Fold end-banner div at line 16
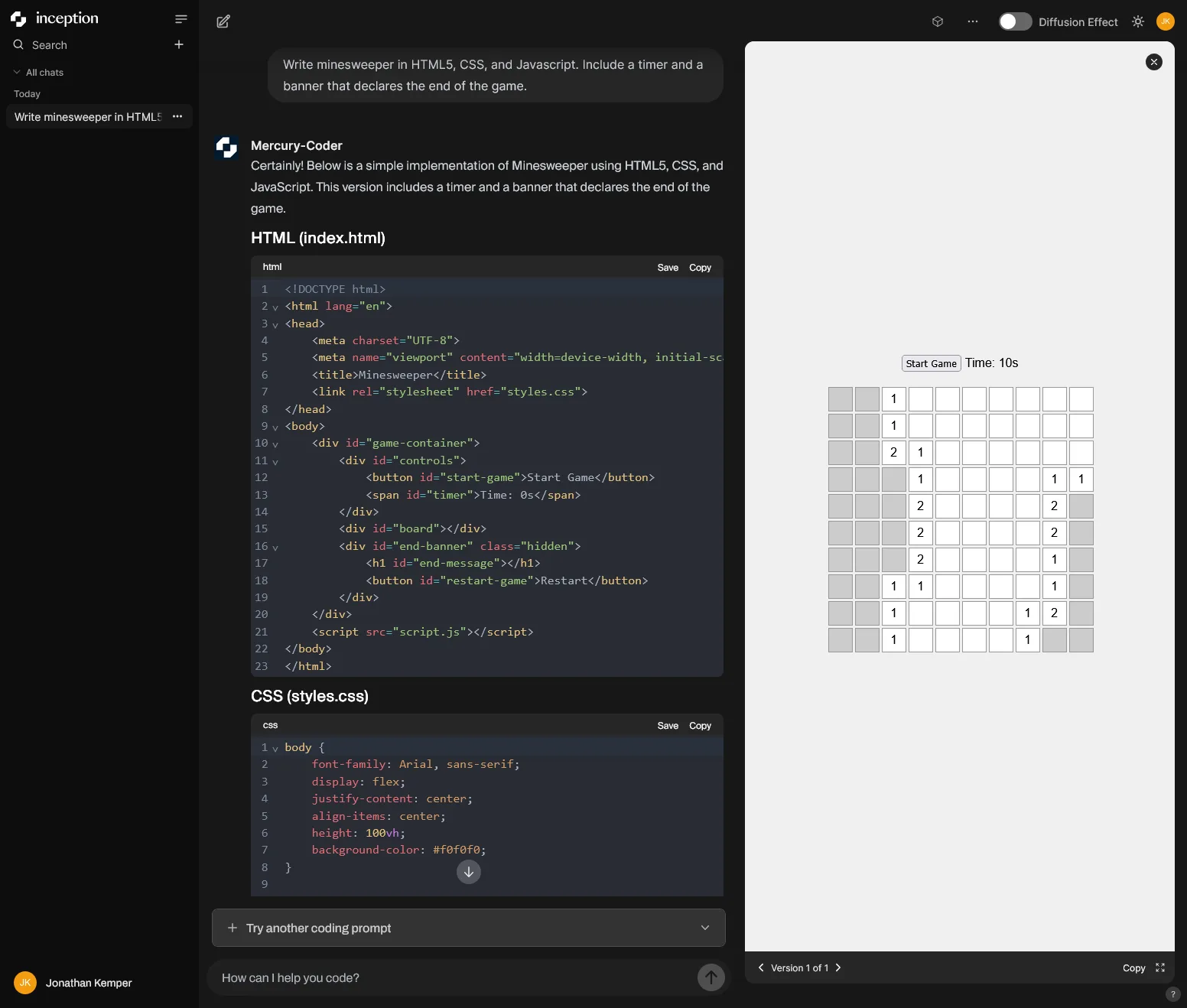 coord(275,548)
